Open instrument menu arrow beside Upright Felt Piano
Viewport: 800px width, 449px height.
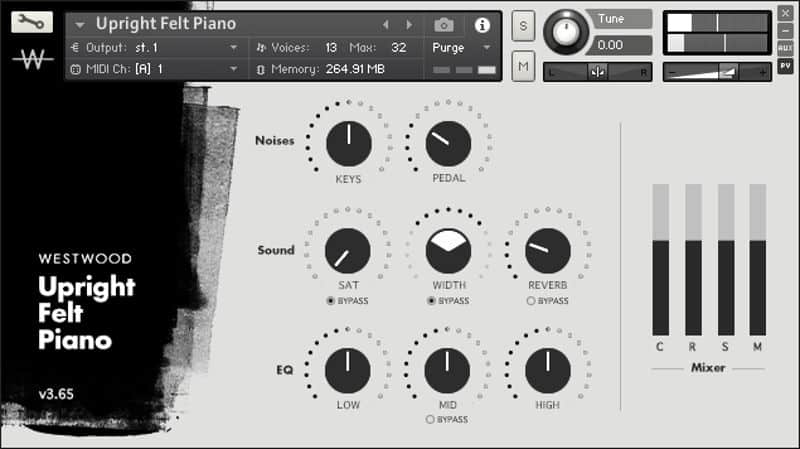(80, 25)
